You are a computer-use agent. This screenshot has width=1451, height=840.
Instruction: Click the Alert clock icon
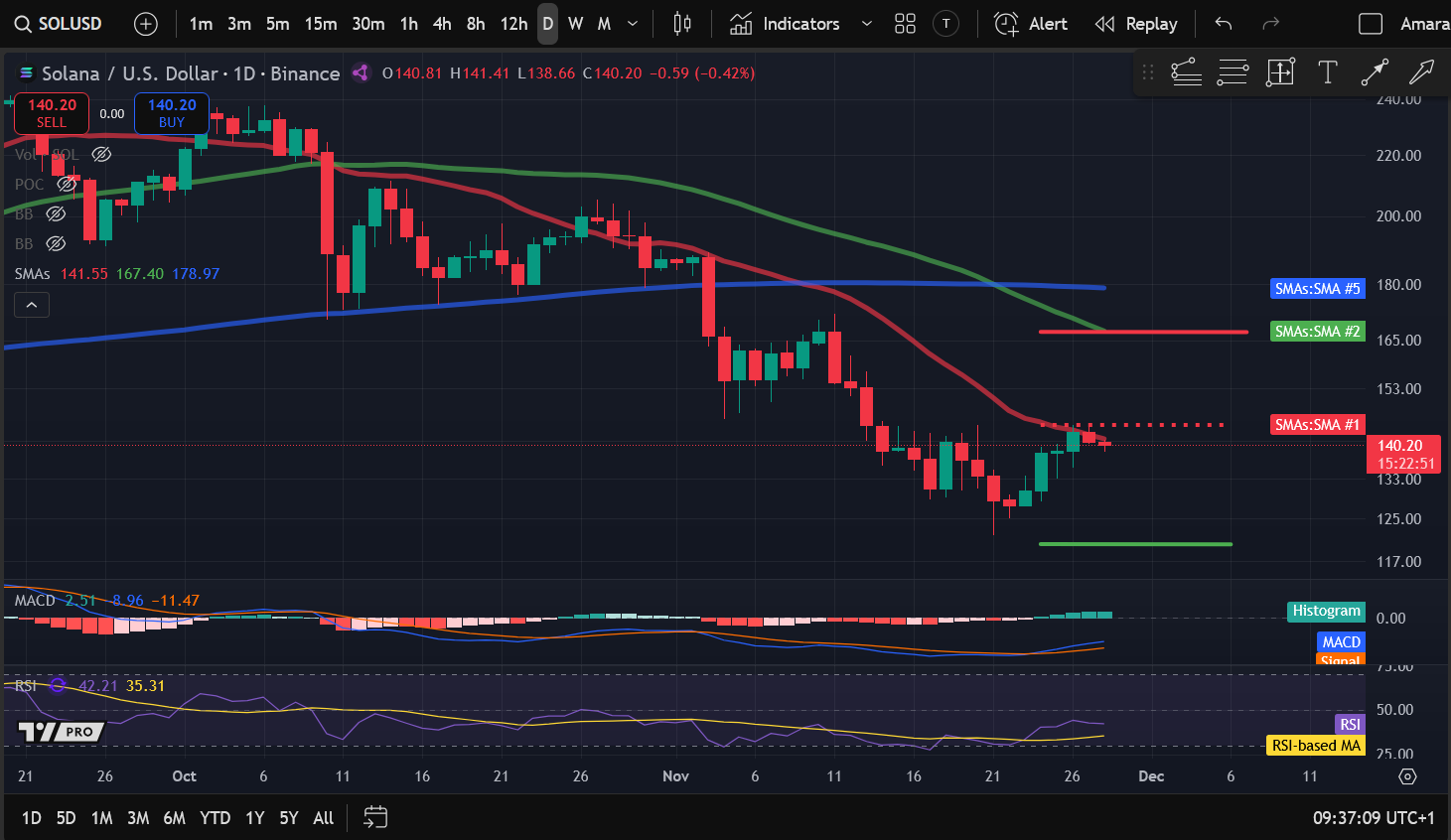pyautogui.click(x=1005, y=23)
